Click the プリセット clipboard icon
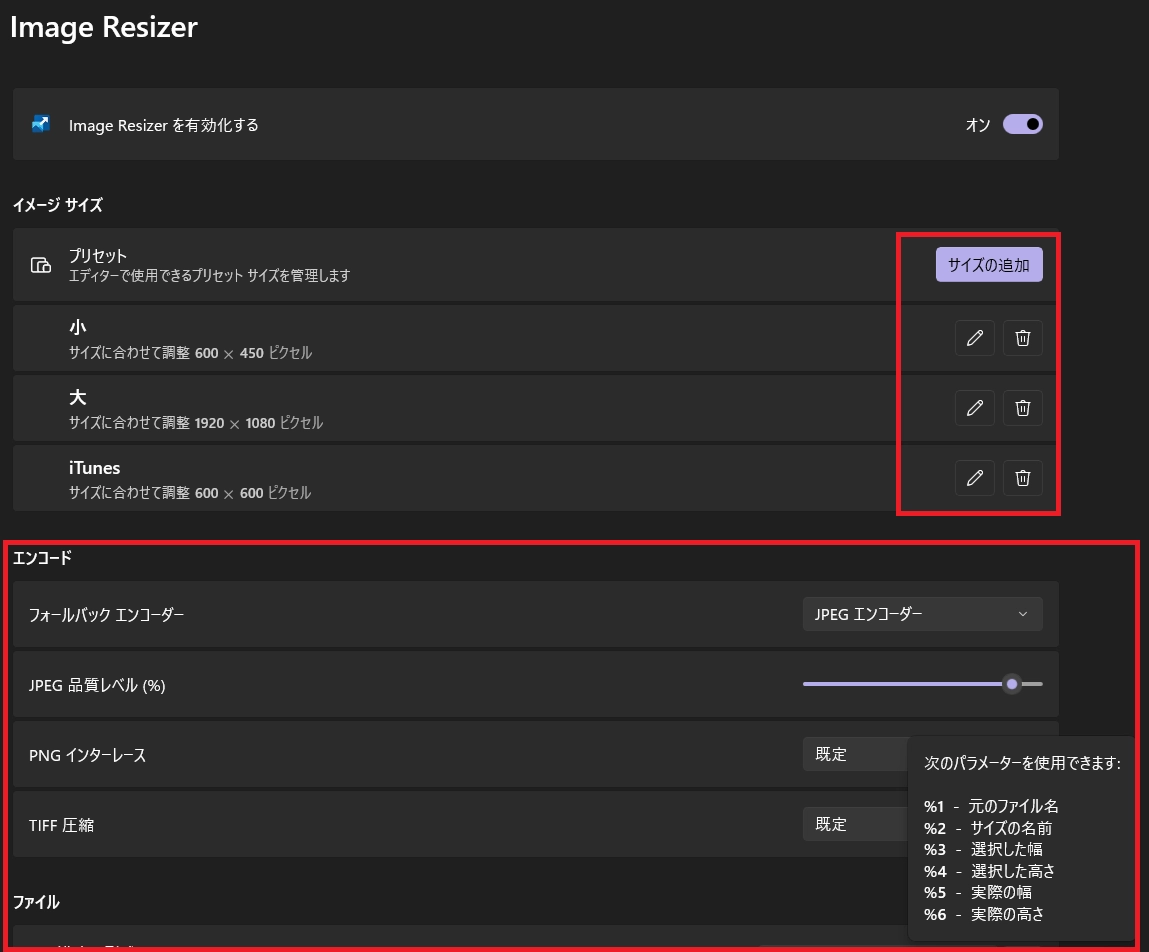The width and height of the screenshot is (1149, 952). tap(40, 265)
